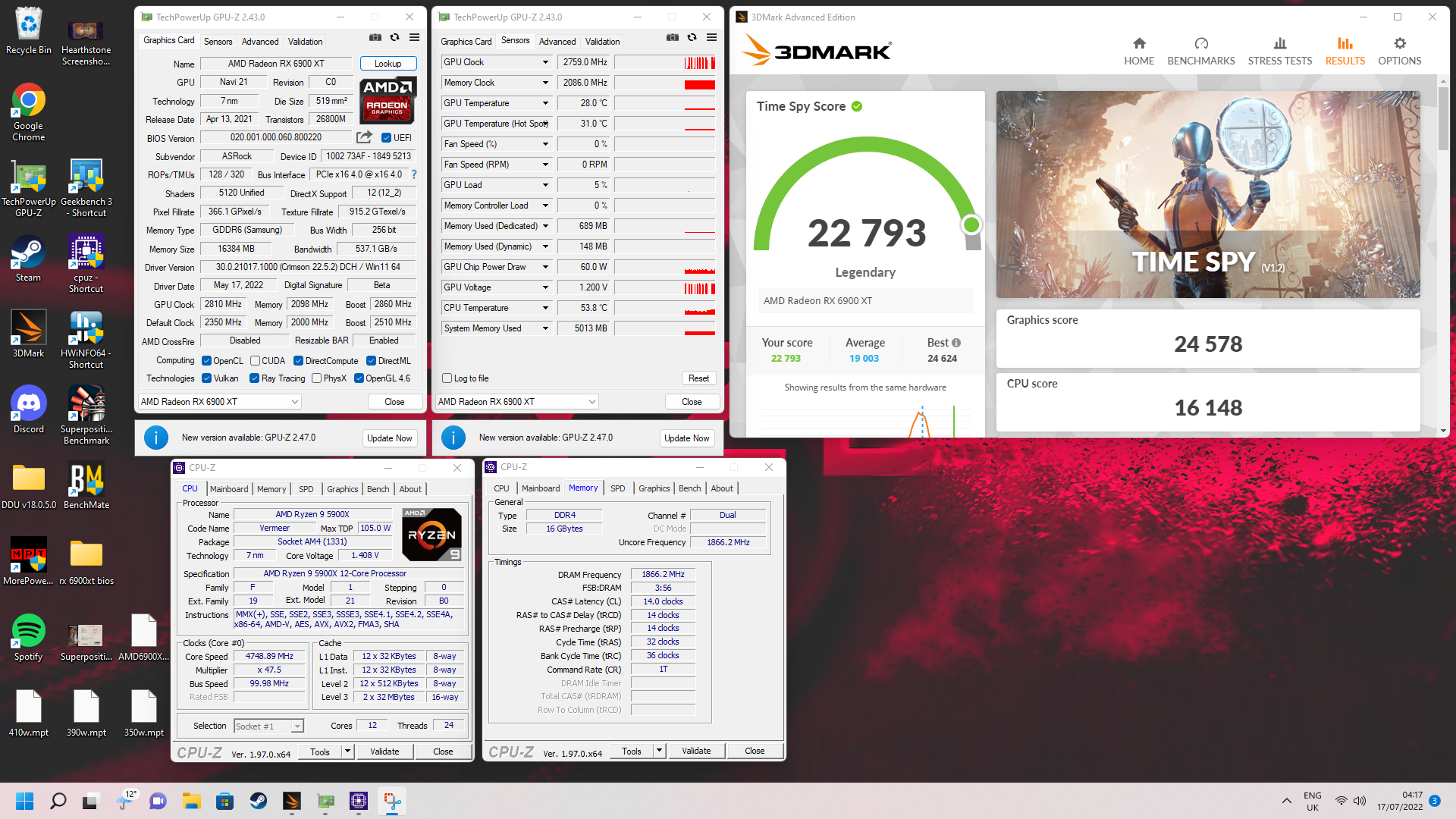Expand GPU Chip Power Draw dropdown
1456x819 pixels.
pyautogui.click(x=544, y=267)
